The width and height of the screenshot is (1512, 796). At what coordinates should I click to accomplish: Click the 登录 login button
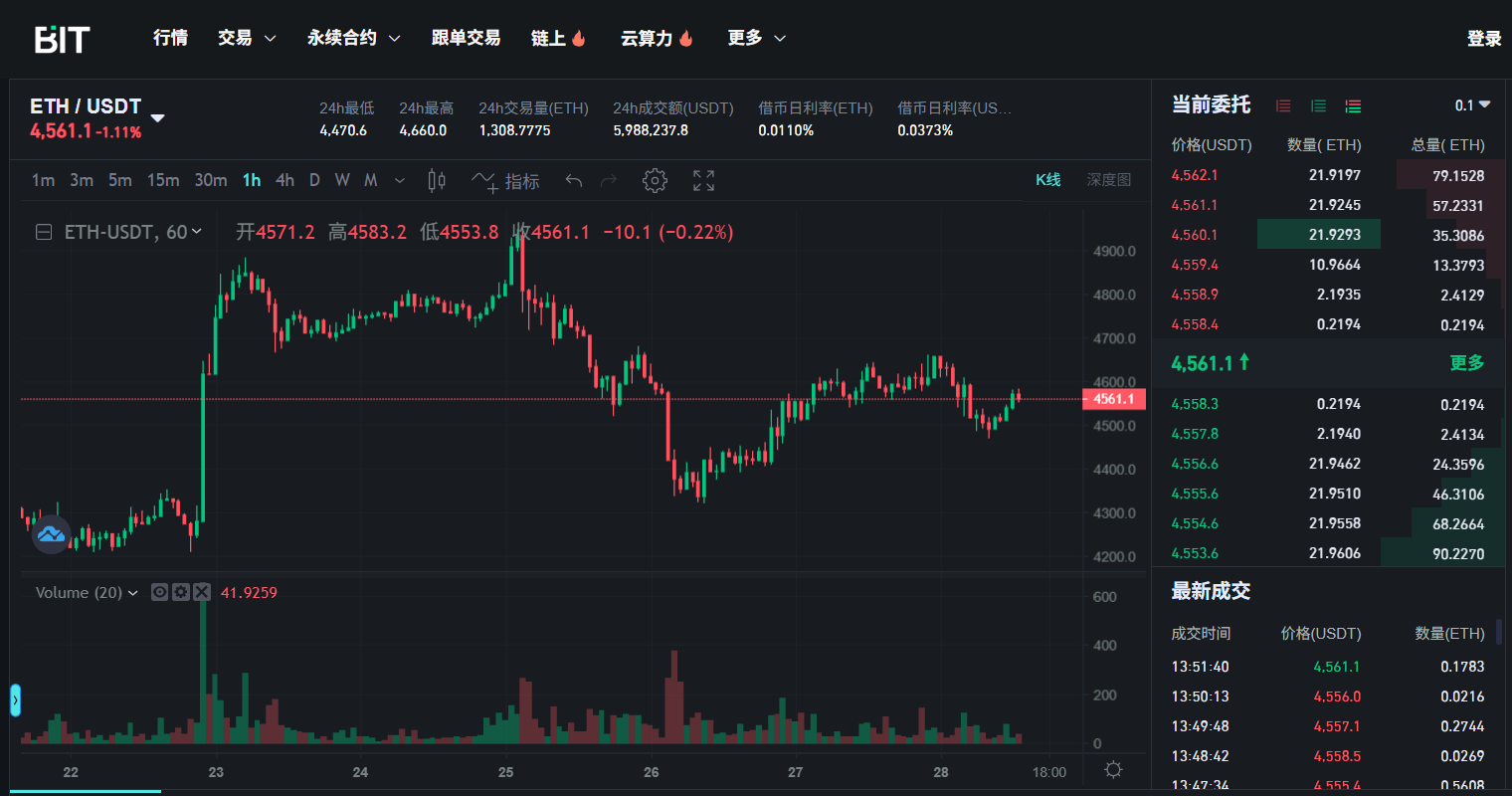(x=1483, y=39)
